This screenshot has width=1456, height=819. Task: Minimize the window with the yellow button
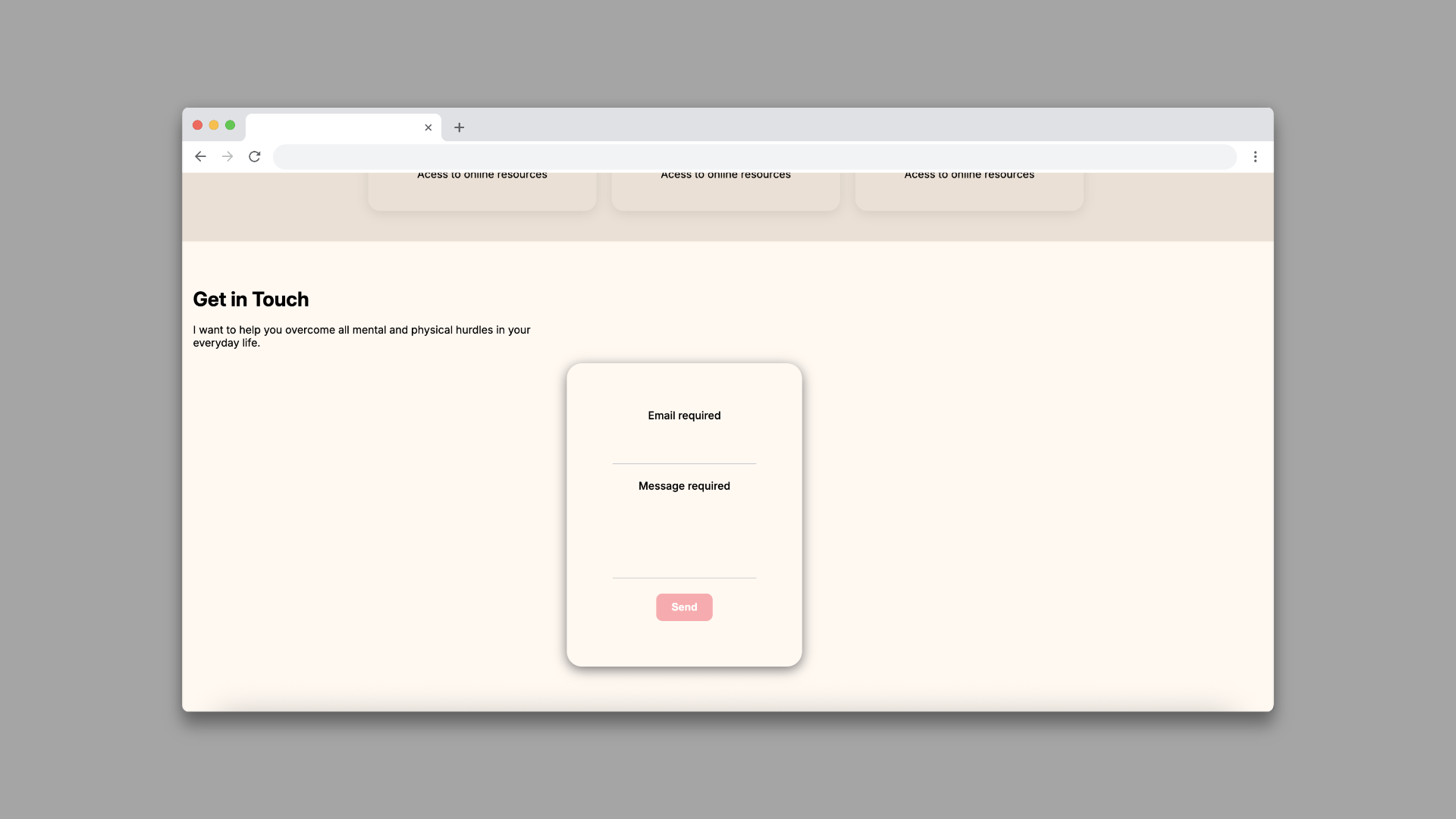[x=214, y=125]
